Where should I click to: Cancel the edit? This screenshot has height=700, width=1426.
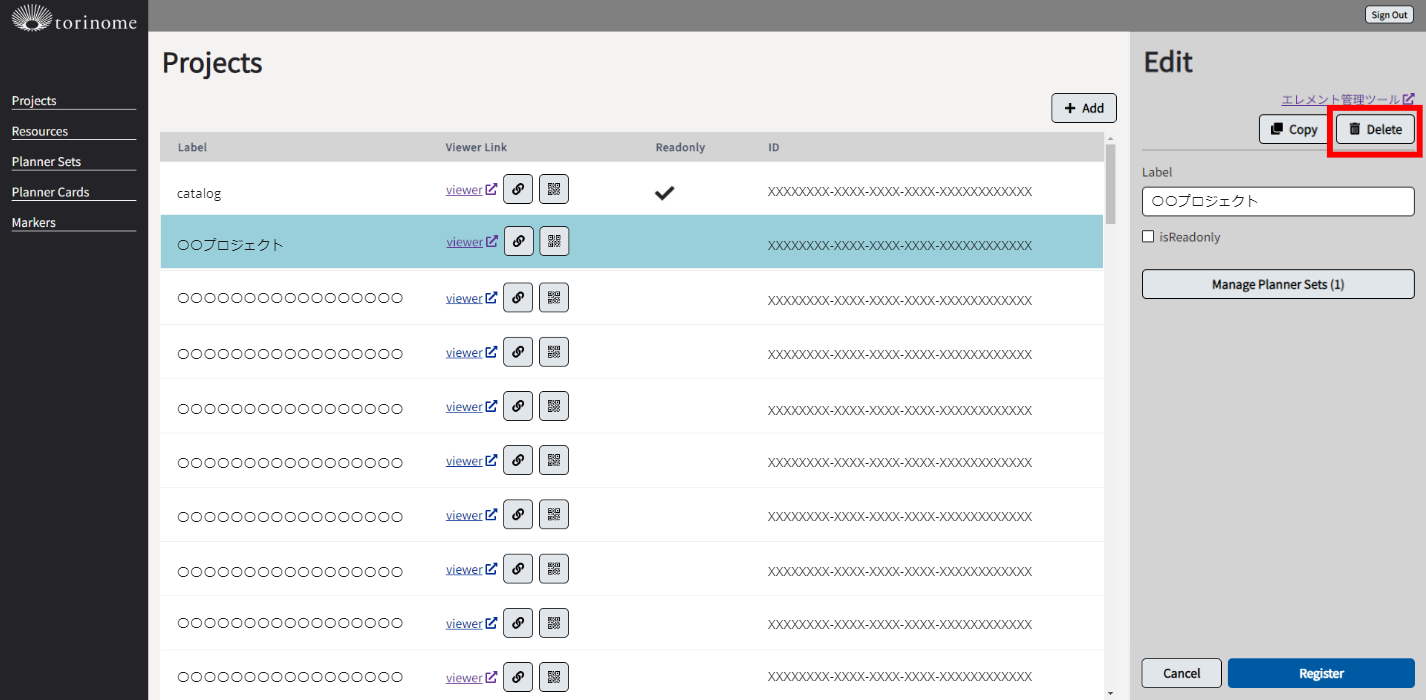1181,673
